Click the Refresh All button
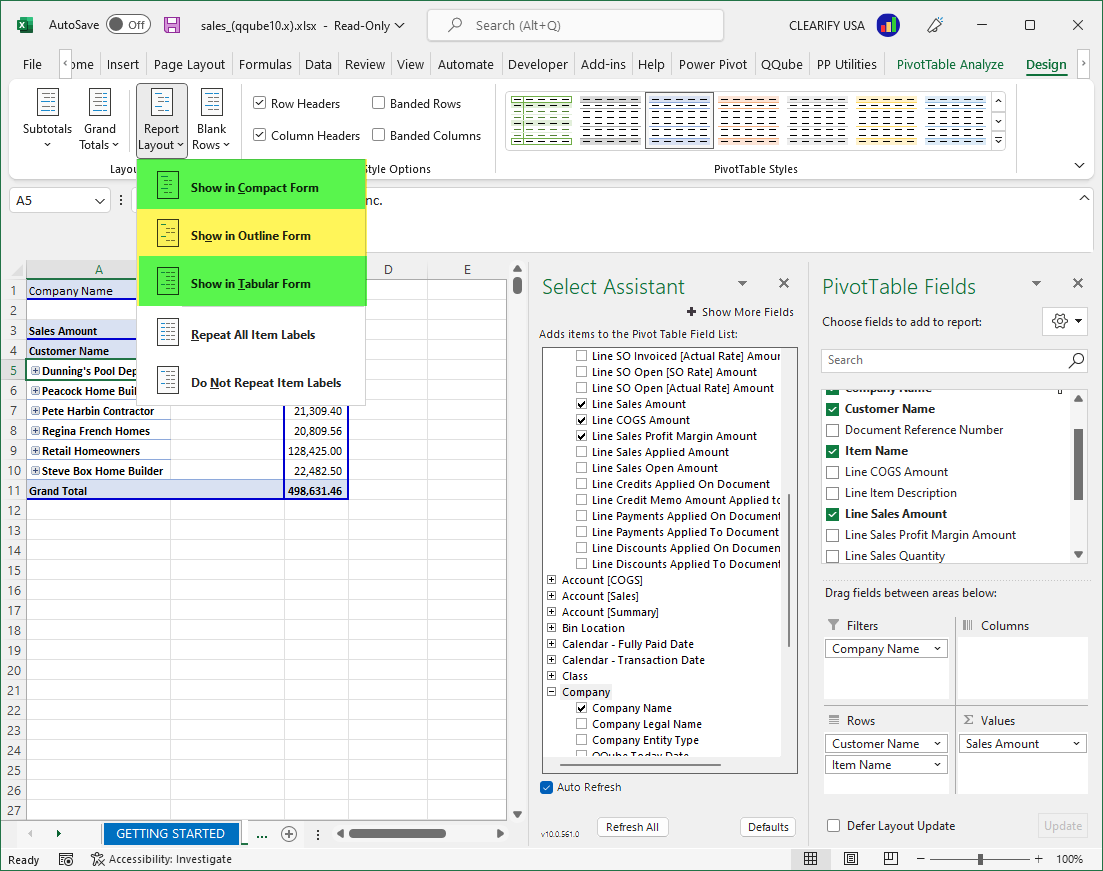This screenshot has height=871, width=1103. click(632, 827)
